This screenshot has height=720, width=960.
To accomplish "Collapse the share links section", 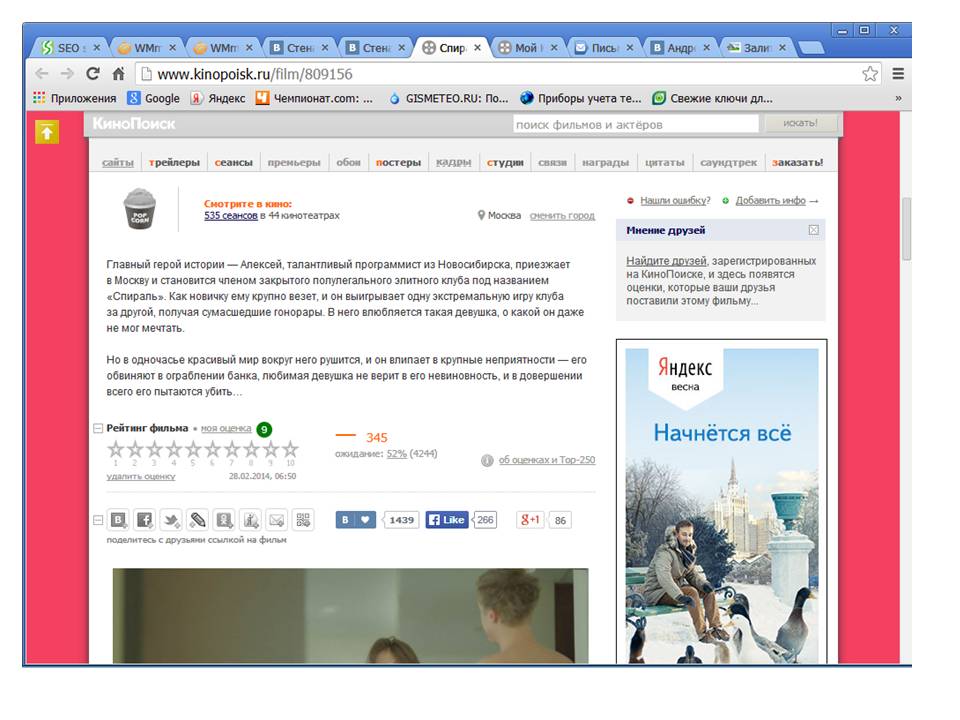I will pos(98,520).
